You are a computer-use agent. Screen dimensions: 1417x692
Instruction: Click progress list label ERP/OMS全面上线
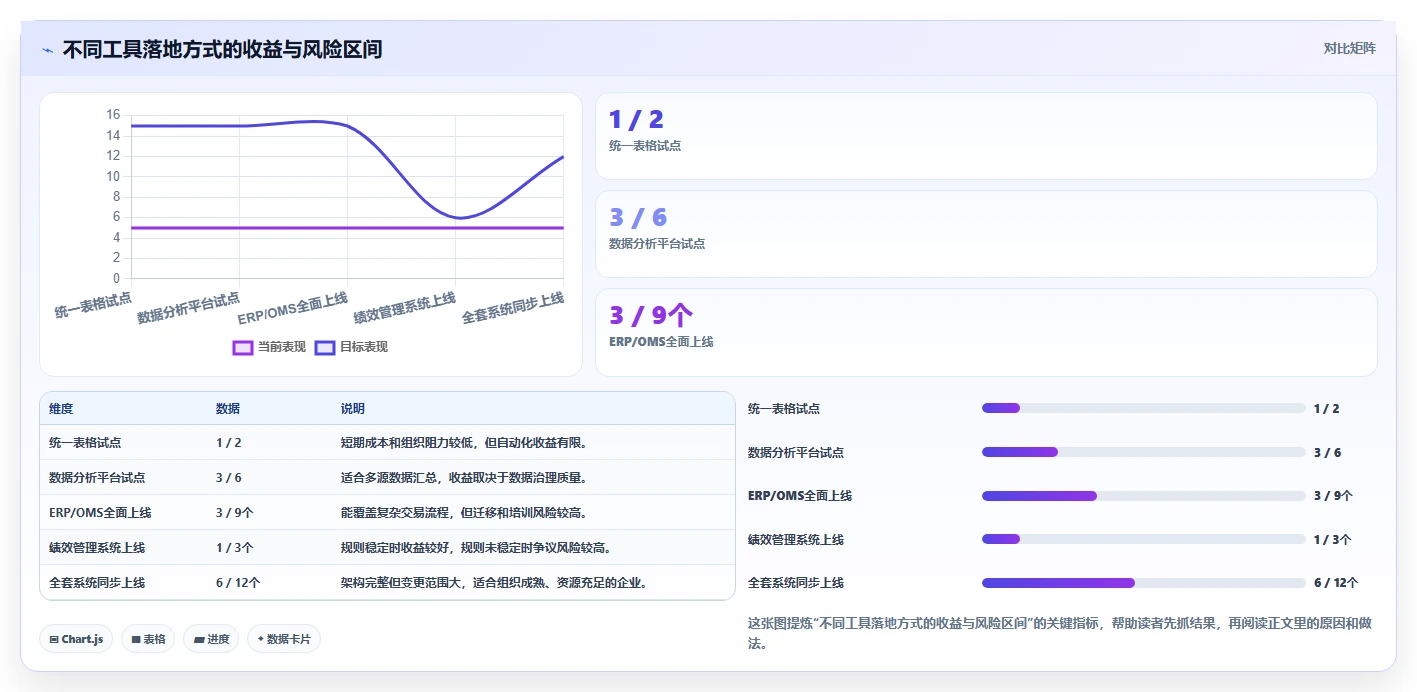800,496
